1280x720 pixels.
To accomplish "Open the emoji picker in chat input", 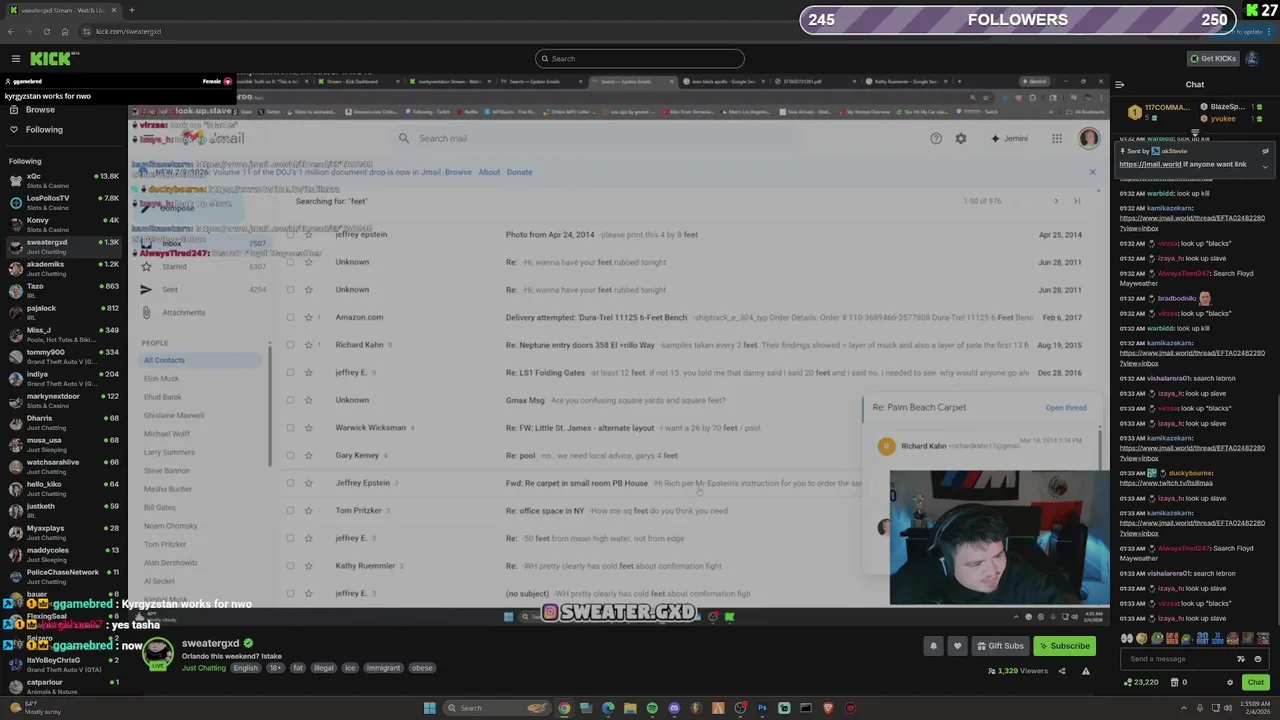I will (1258, 659).
